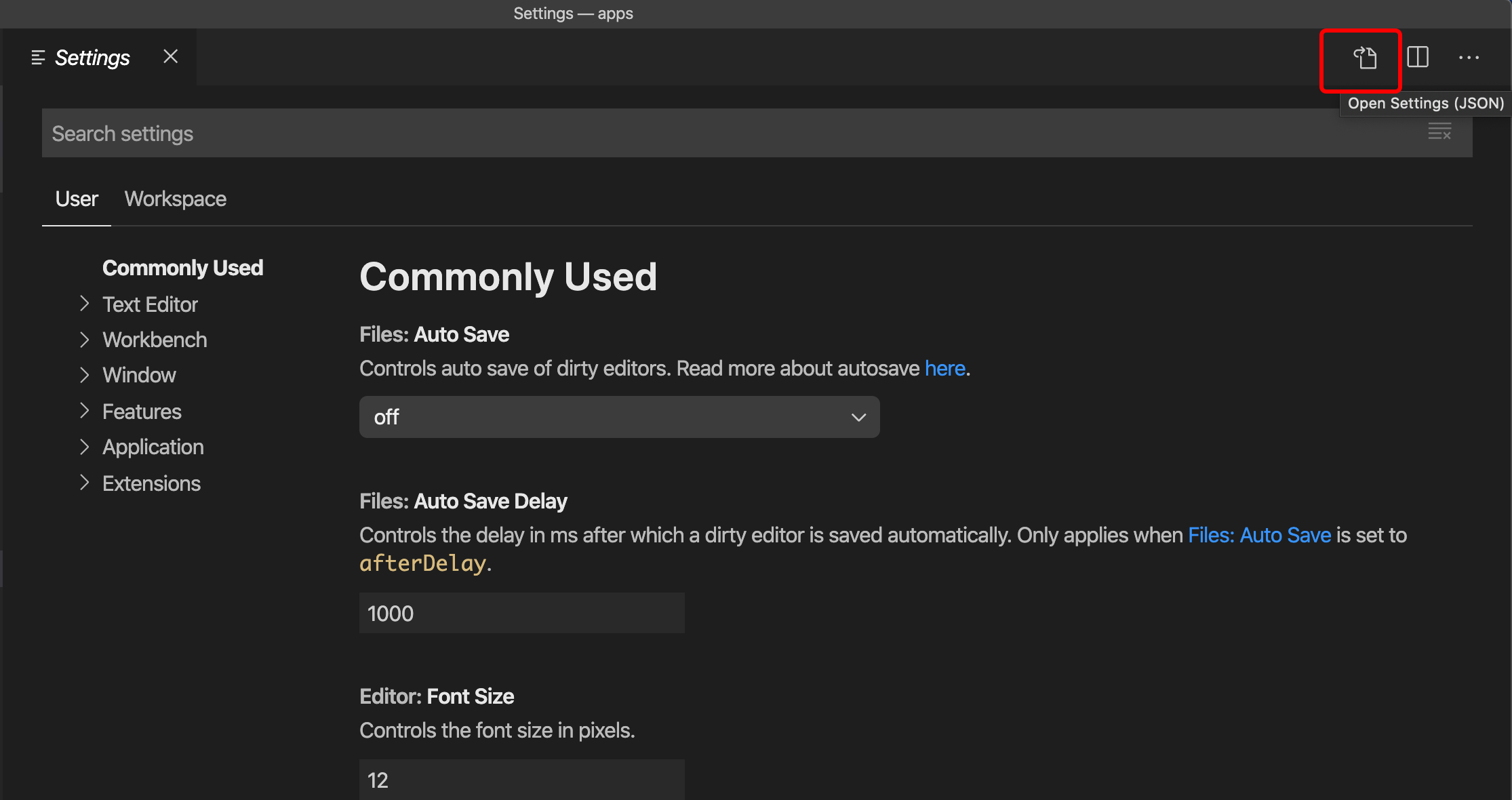Select Commonly Used in settings tree
The width and height of the screenshot is (1512, 800).
182,268
